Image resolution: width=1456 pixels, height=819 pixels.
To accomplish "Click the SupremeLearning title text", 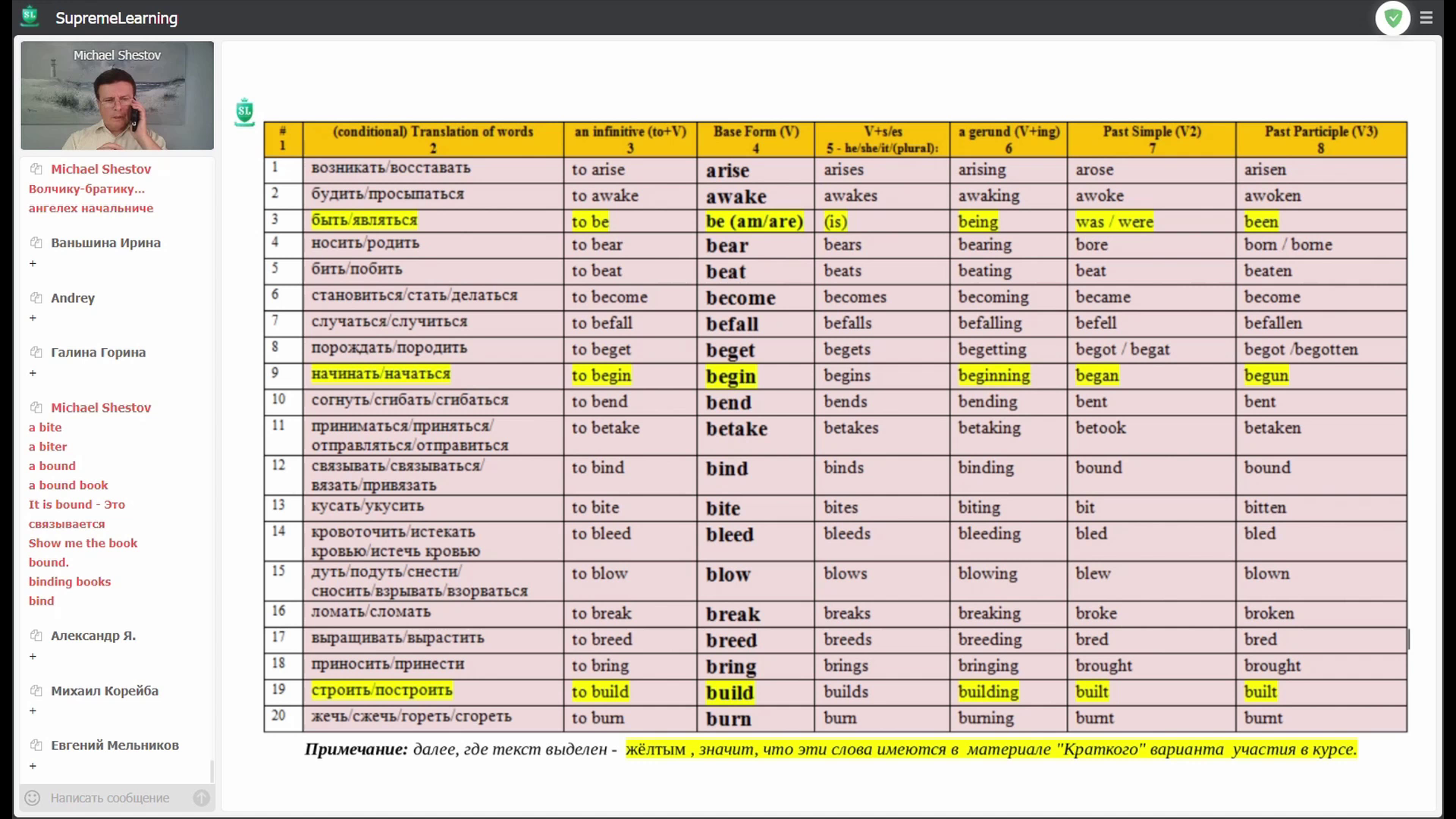I will click(x=116, y=18).
